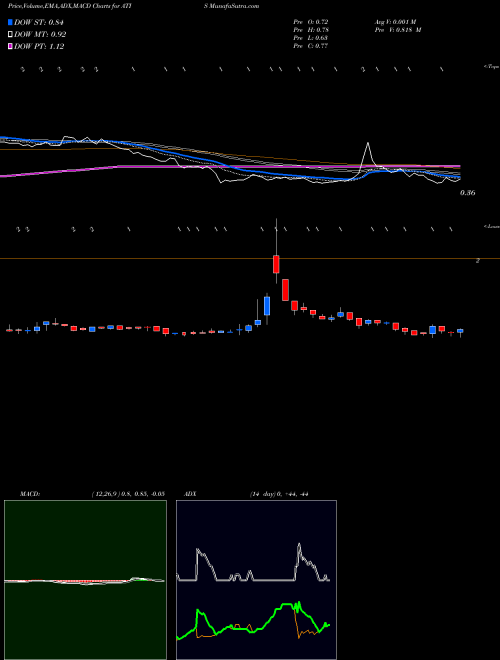Image resolution: width=500 pixels, height=660 pixels.
Task: Open the dark blue ADX chart panel
Action: point(256,580)
